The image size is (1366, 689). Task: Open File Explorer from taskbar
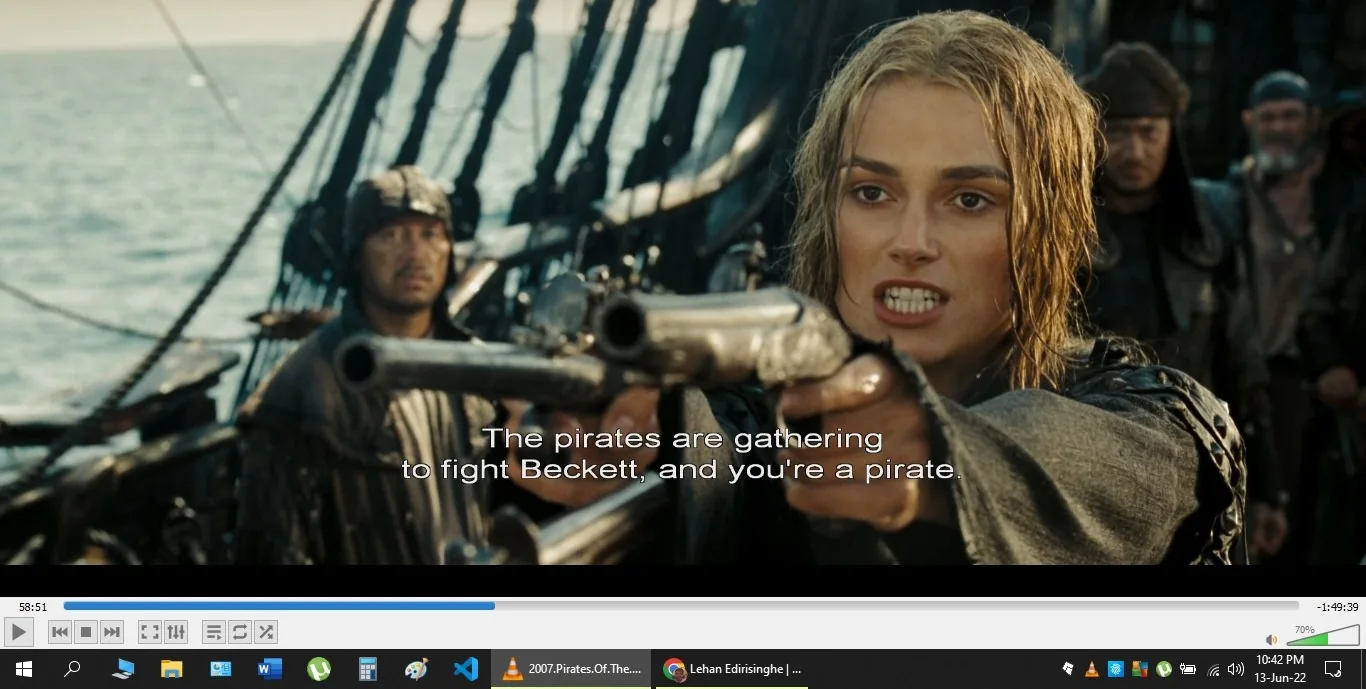point(172,669)
